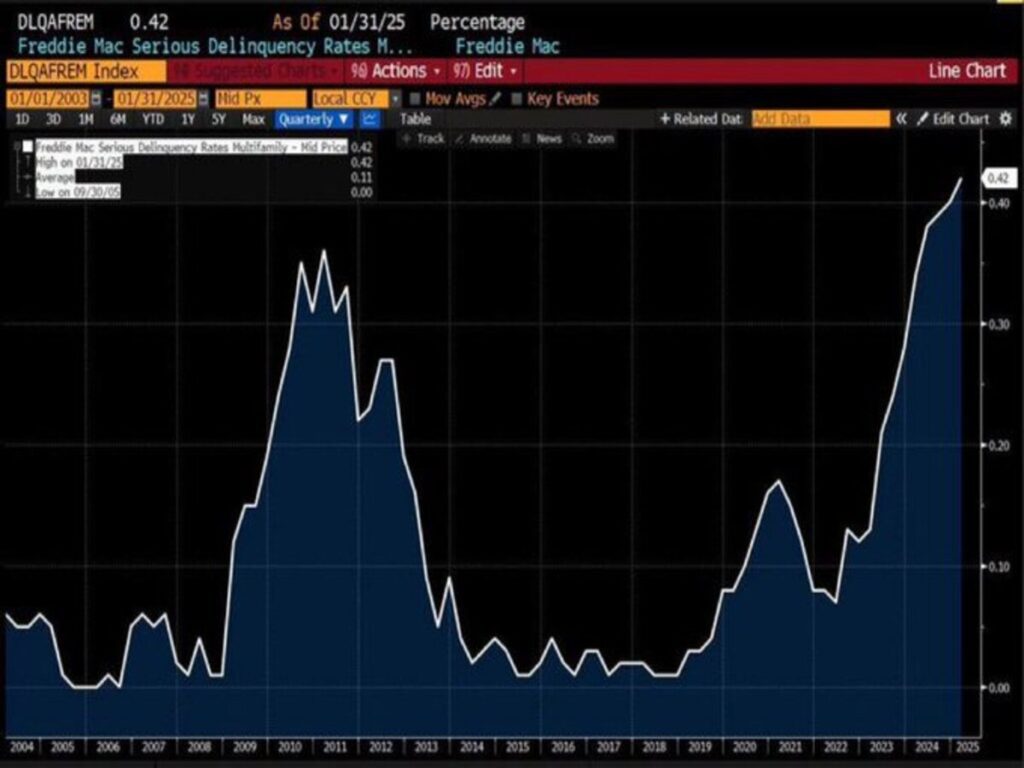Expand the Local CCY currency dropdown

[x=395, y=99]
